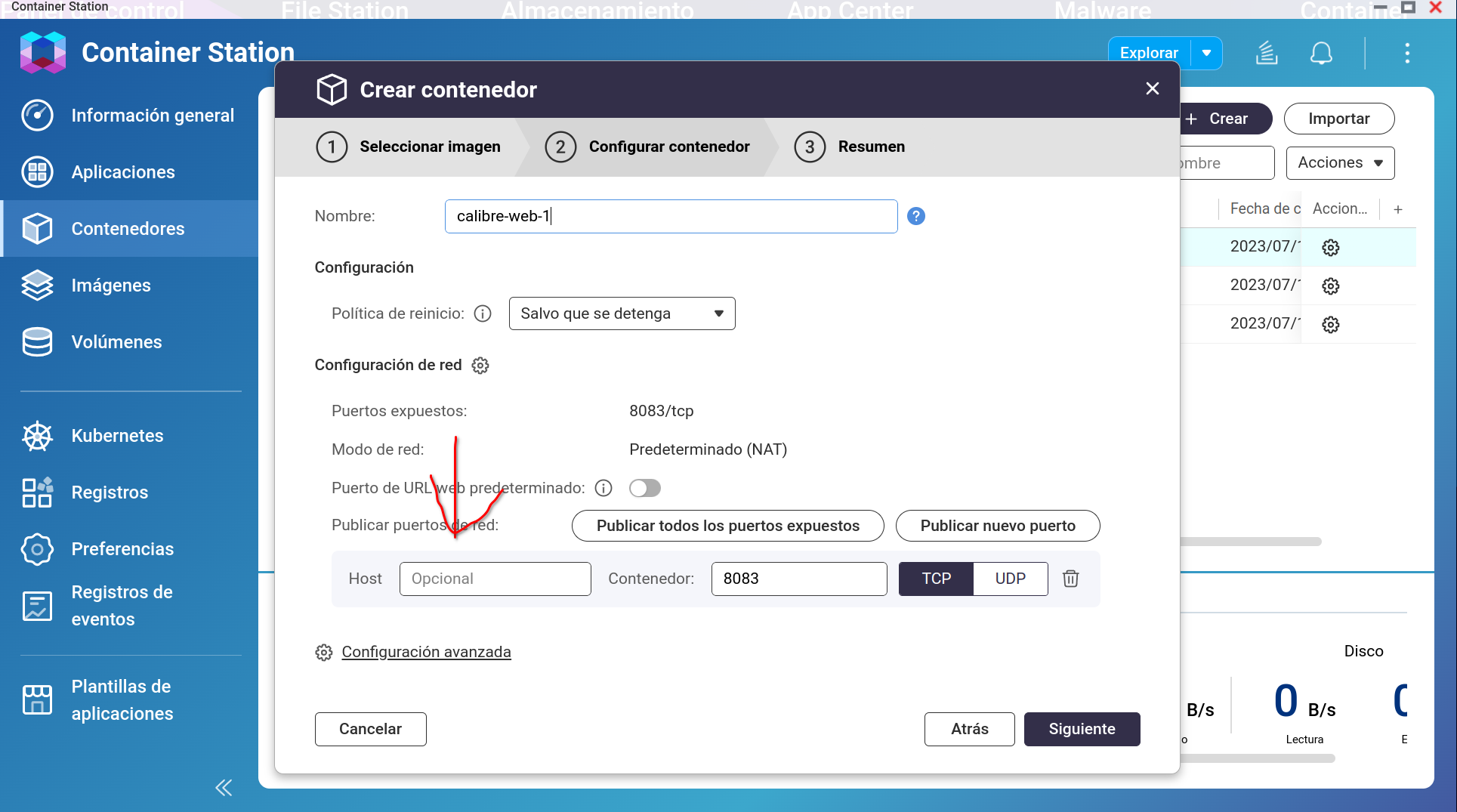Toggle the Puerto de URL web predeterminado switch
This screenshot has width=1457, height=812.
pos(644,488)
